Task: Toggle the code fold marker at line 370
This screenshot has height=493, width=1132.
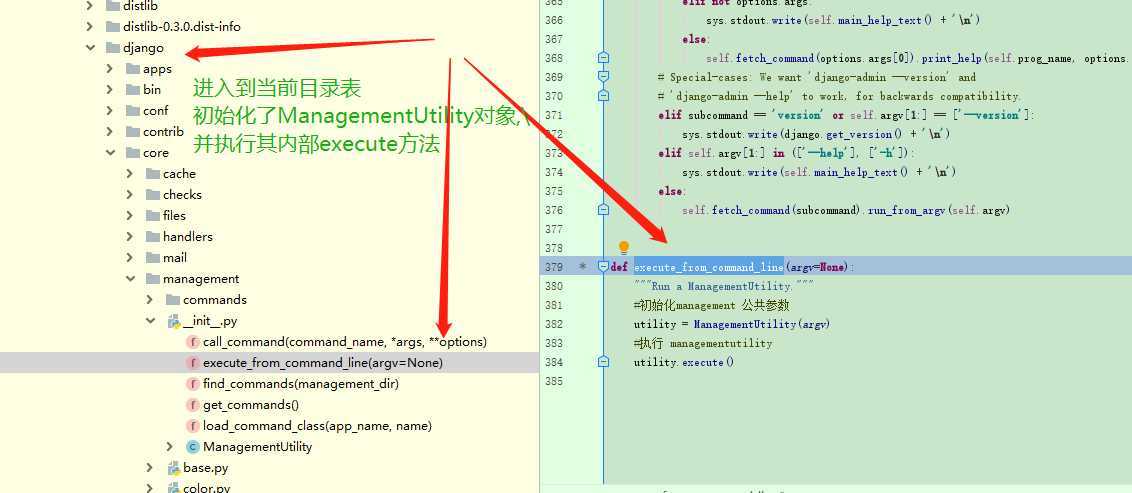Action: [x=604, y=95]
